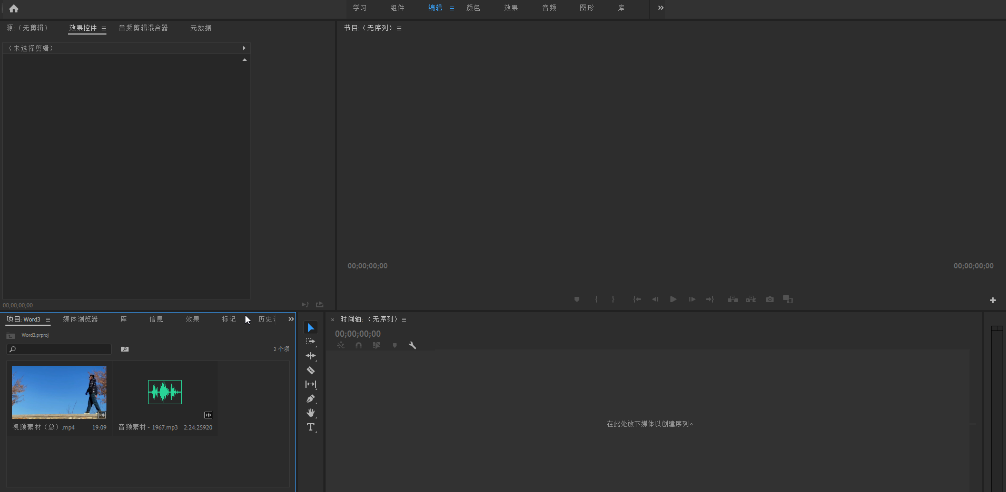Click the Home icon

13,8
